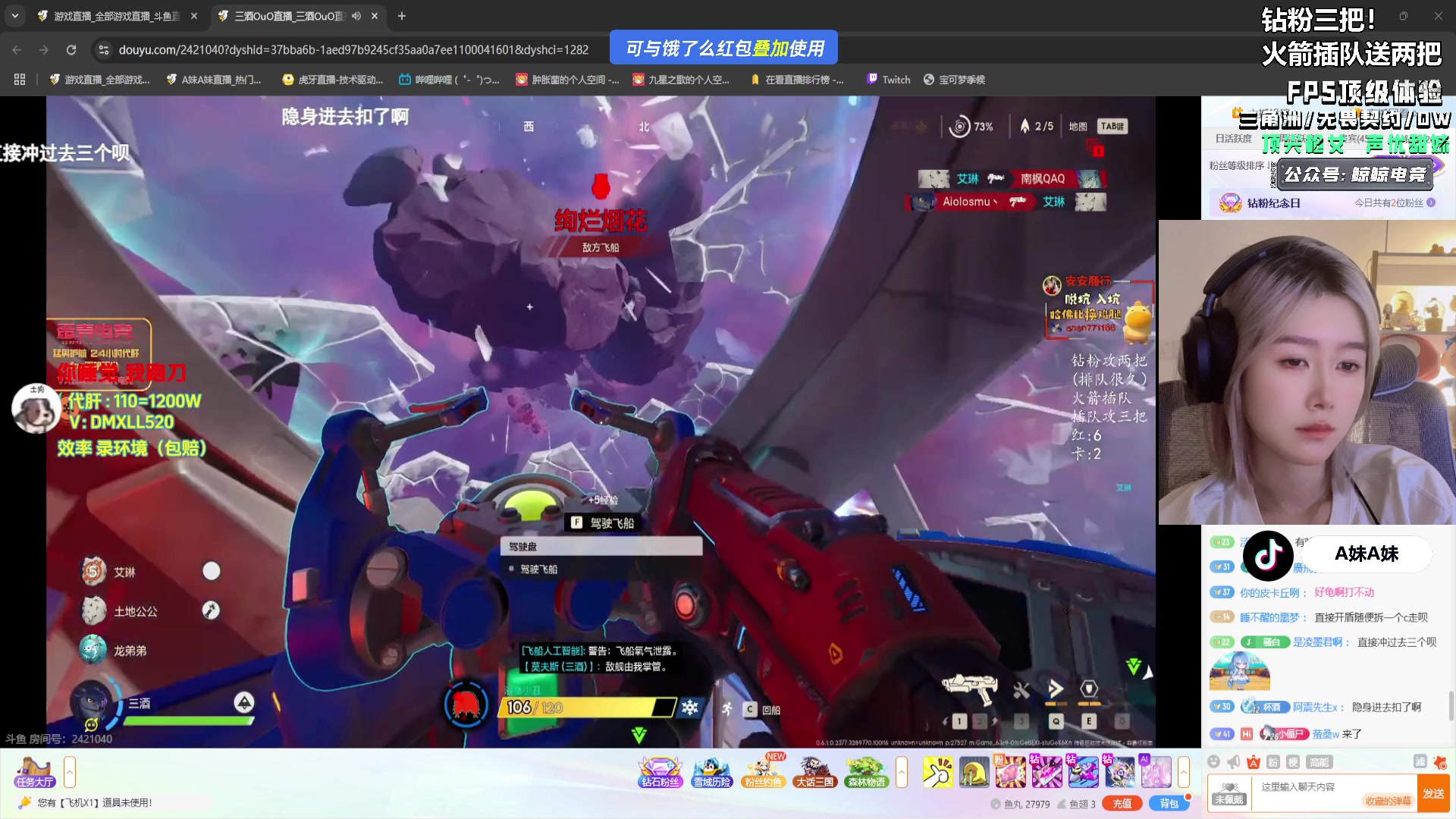The width and height of the screenshot is (1456, 819).
Task: Send the yellow hand-clap gift
Action: [x=938, y=772]
